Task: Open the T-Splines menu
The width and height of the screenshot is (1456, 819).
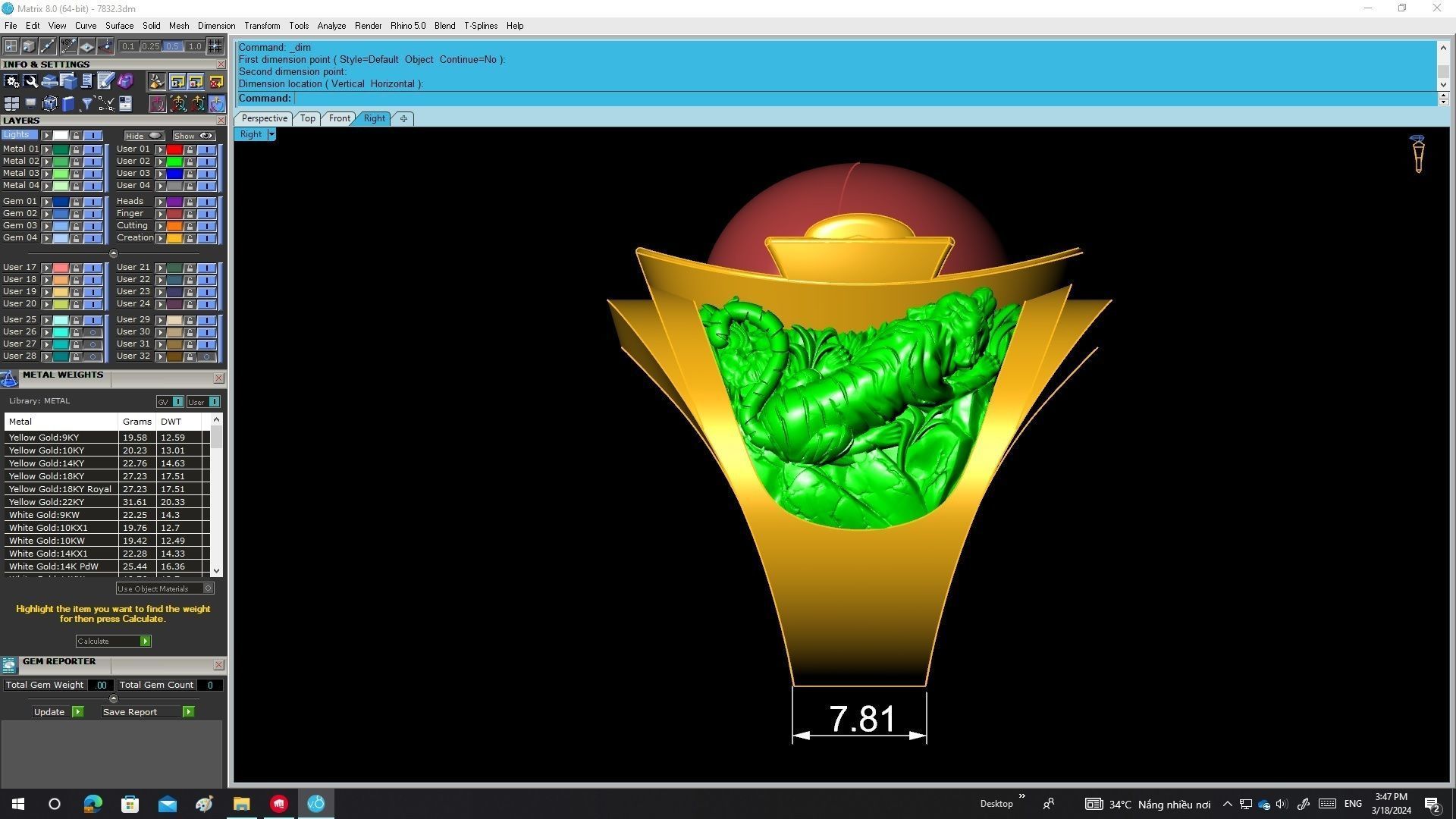Action: point(480,26)
